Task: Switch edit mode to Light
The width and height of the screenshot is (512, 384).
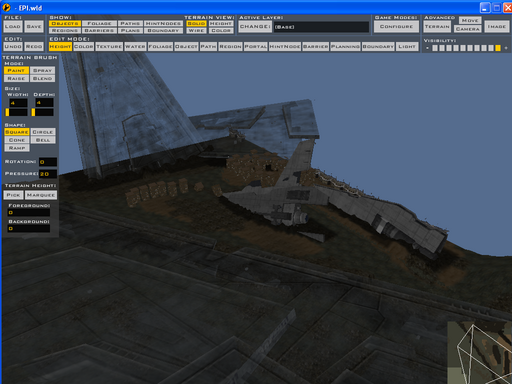Action: point(407,47)
